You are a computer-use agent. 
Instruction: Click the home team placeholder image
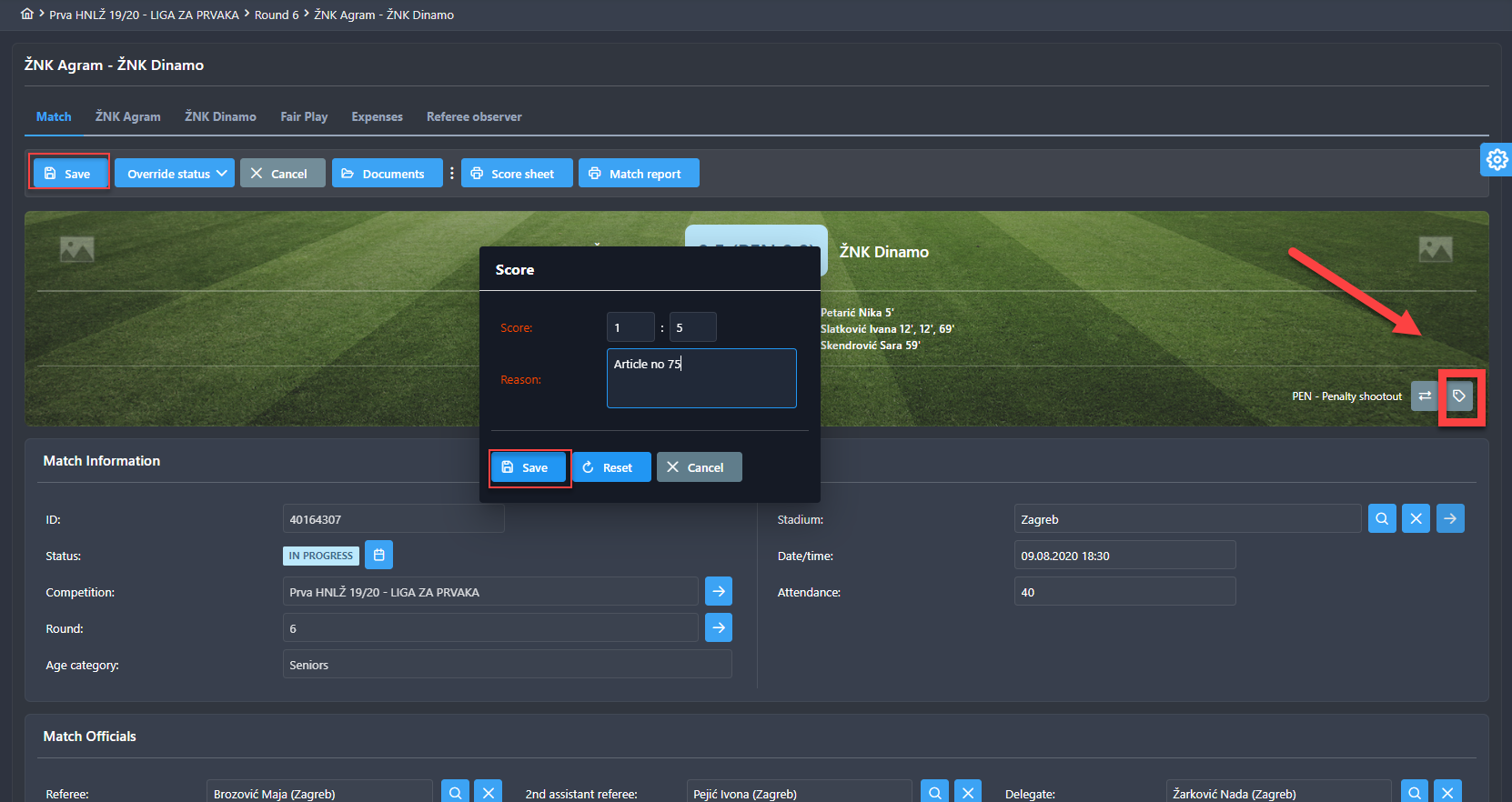pyautogui.click(x=77, y=249)
